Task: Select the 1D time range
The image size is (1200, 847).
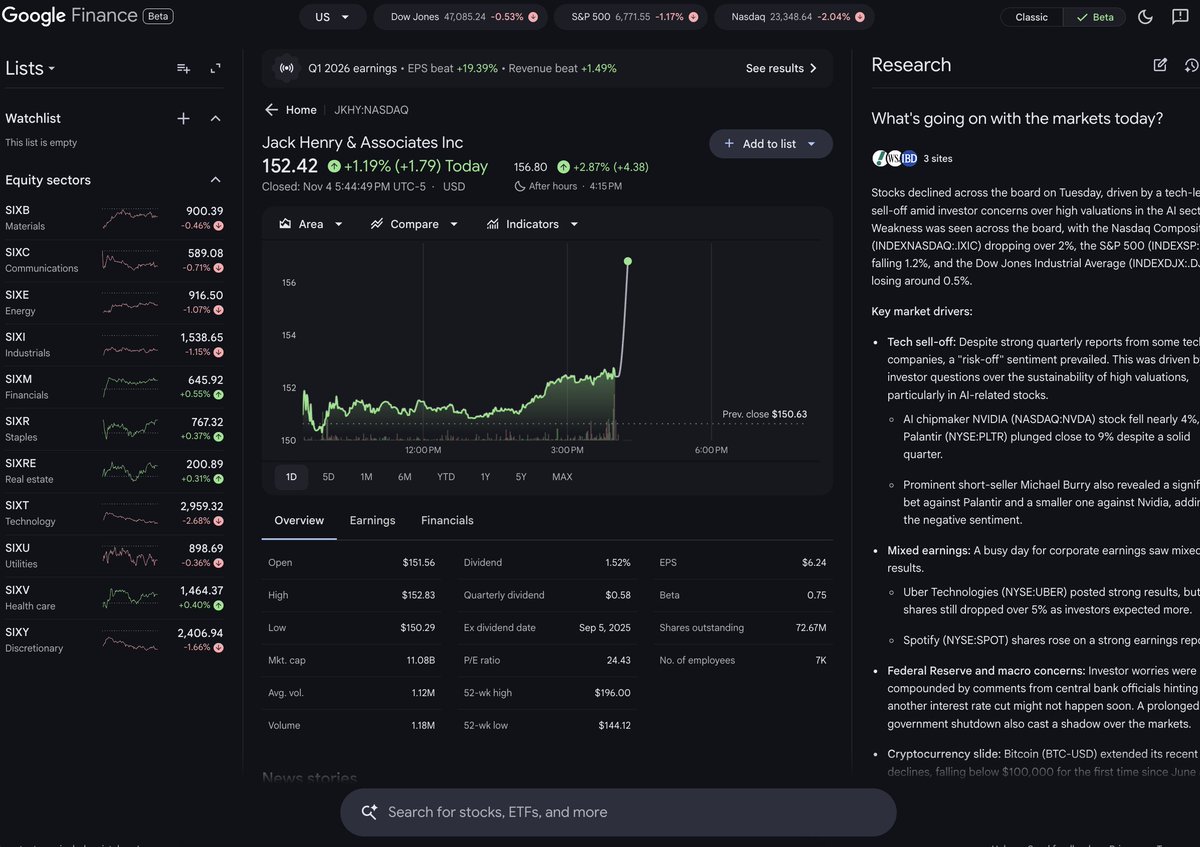Action: tap(291, 477)
